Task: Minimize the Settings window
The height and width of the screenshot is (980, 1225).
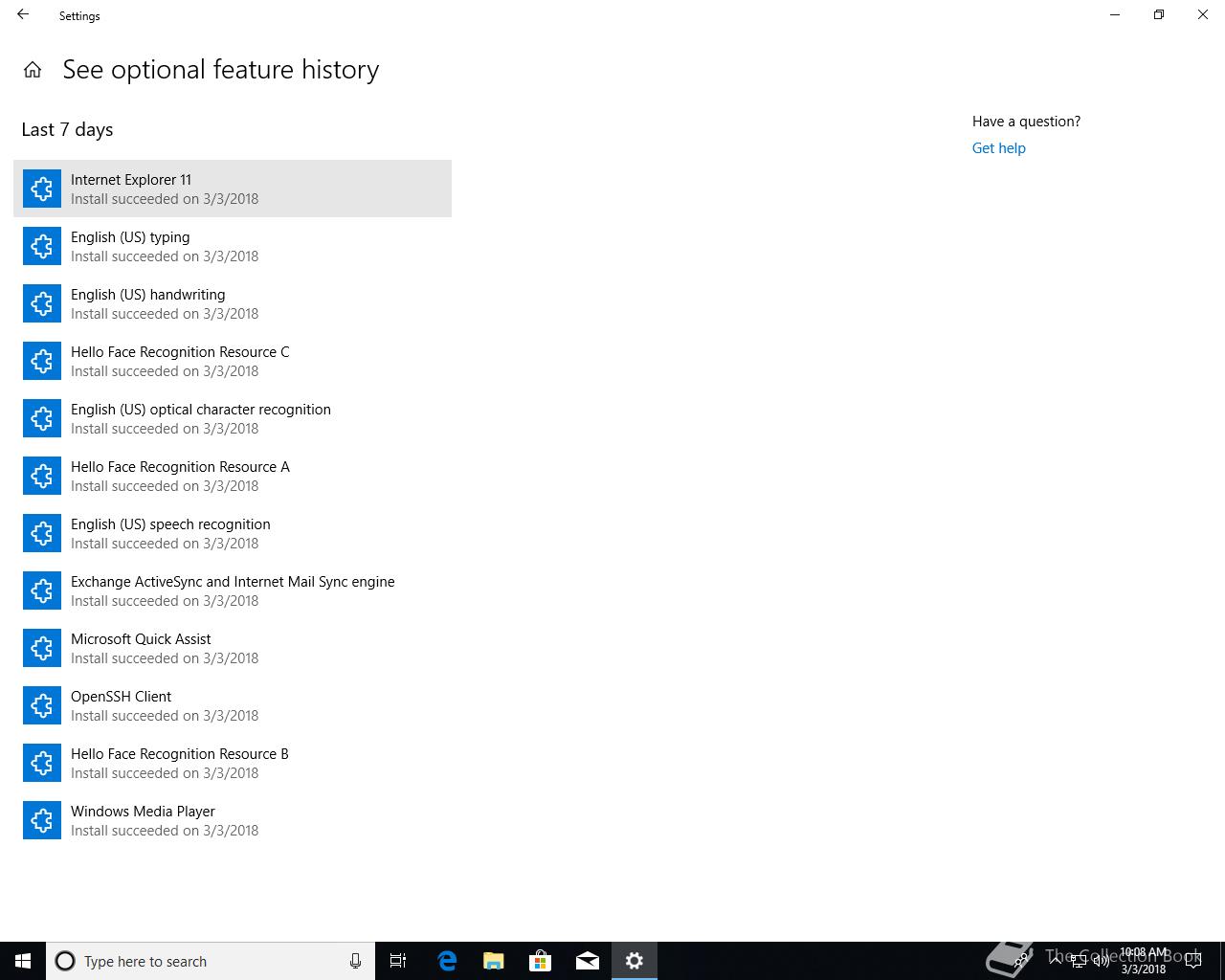Action: [x=1115, y=14]
